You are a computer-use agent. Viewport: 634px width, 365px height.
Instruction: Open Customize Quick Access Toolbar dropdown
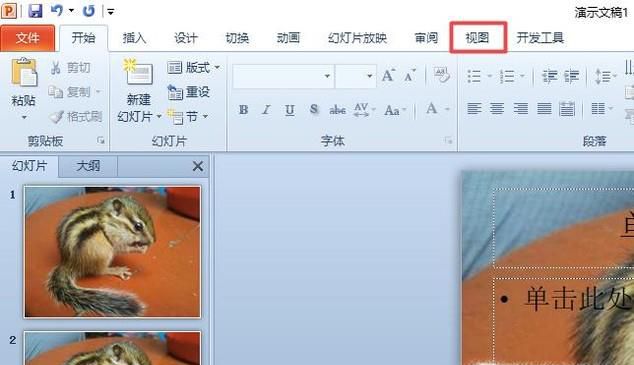[x=110, y=12]
